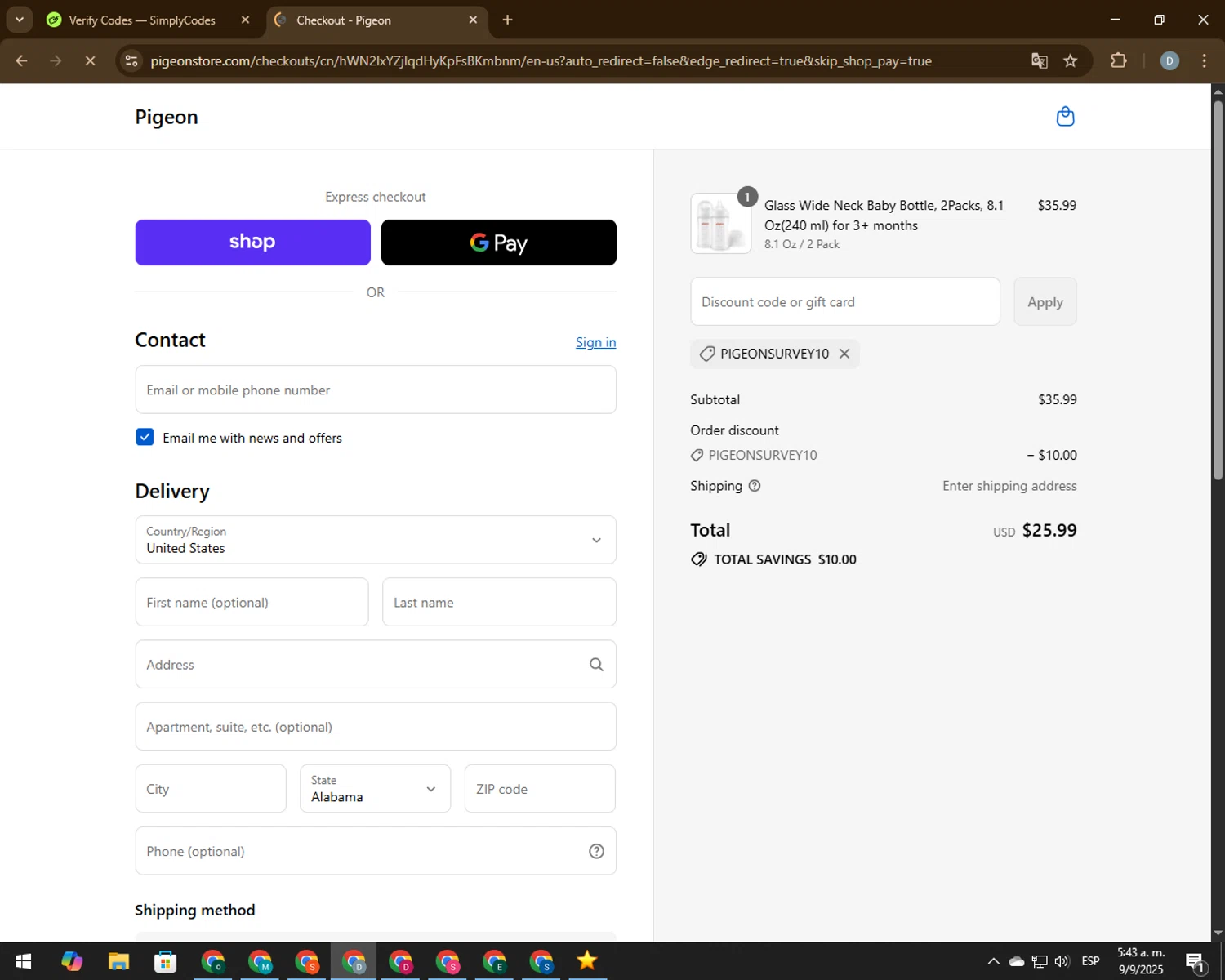Click the Google Pay button
This screenshot has width=1225, height=980.
point(498,243)
